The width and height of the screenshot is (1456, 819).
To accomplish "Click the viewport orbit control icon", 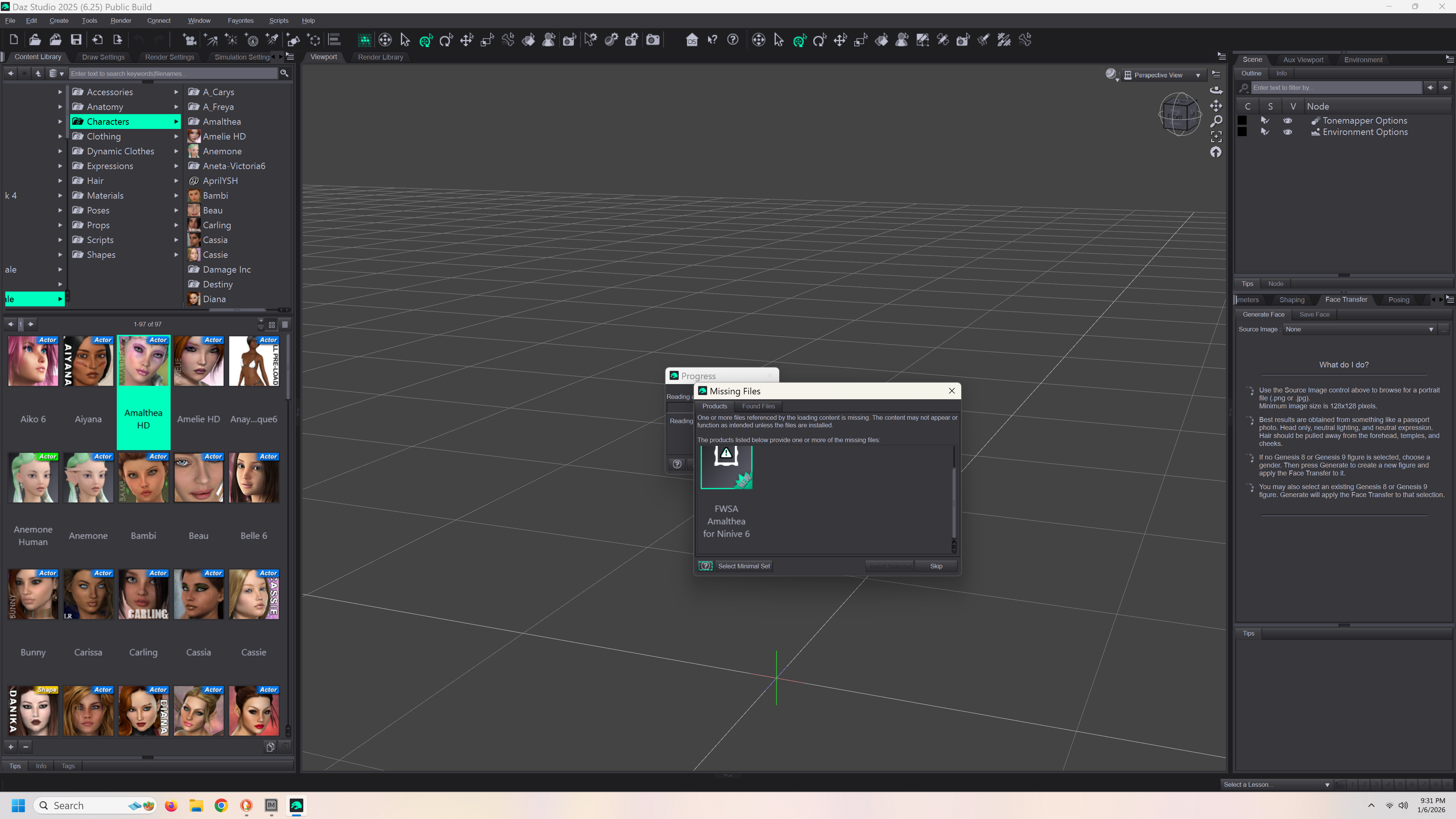I will [x=1216, y=91].
